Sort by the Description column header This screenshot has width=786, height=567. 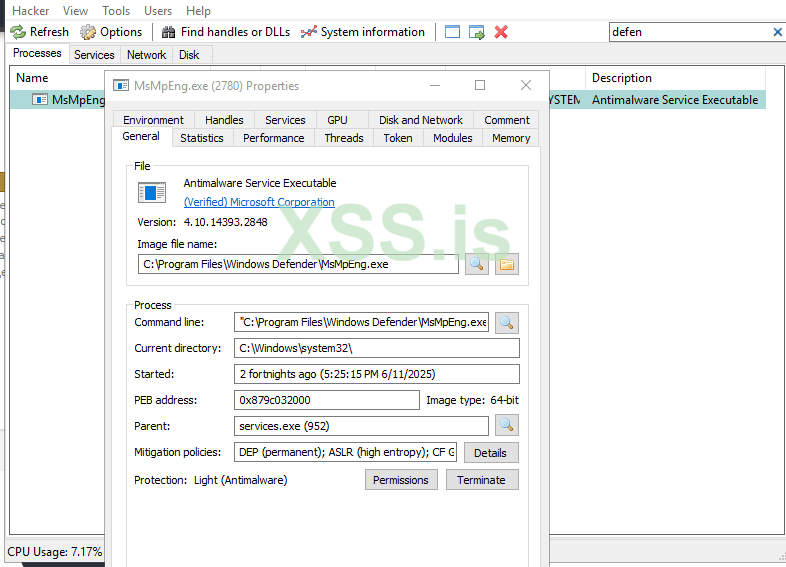tap(675, 78)
